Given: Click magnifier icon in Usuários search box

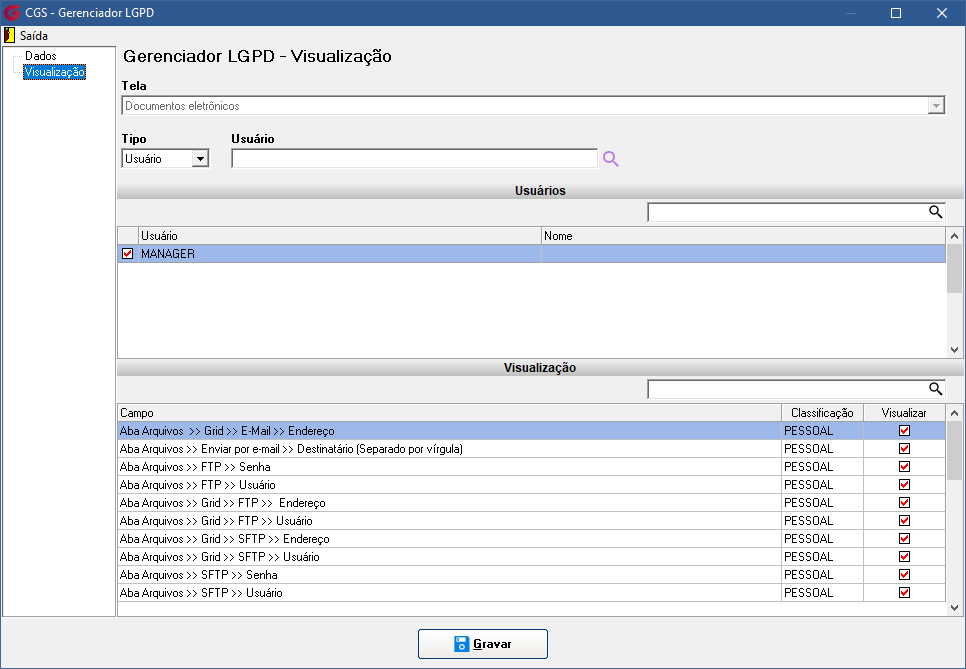Looking at the screenshot, I should pos(935,212).
